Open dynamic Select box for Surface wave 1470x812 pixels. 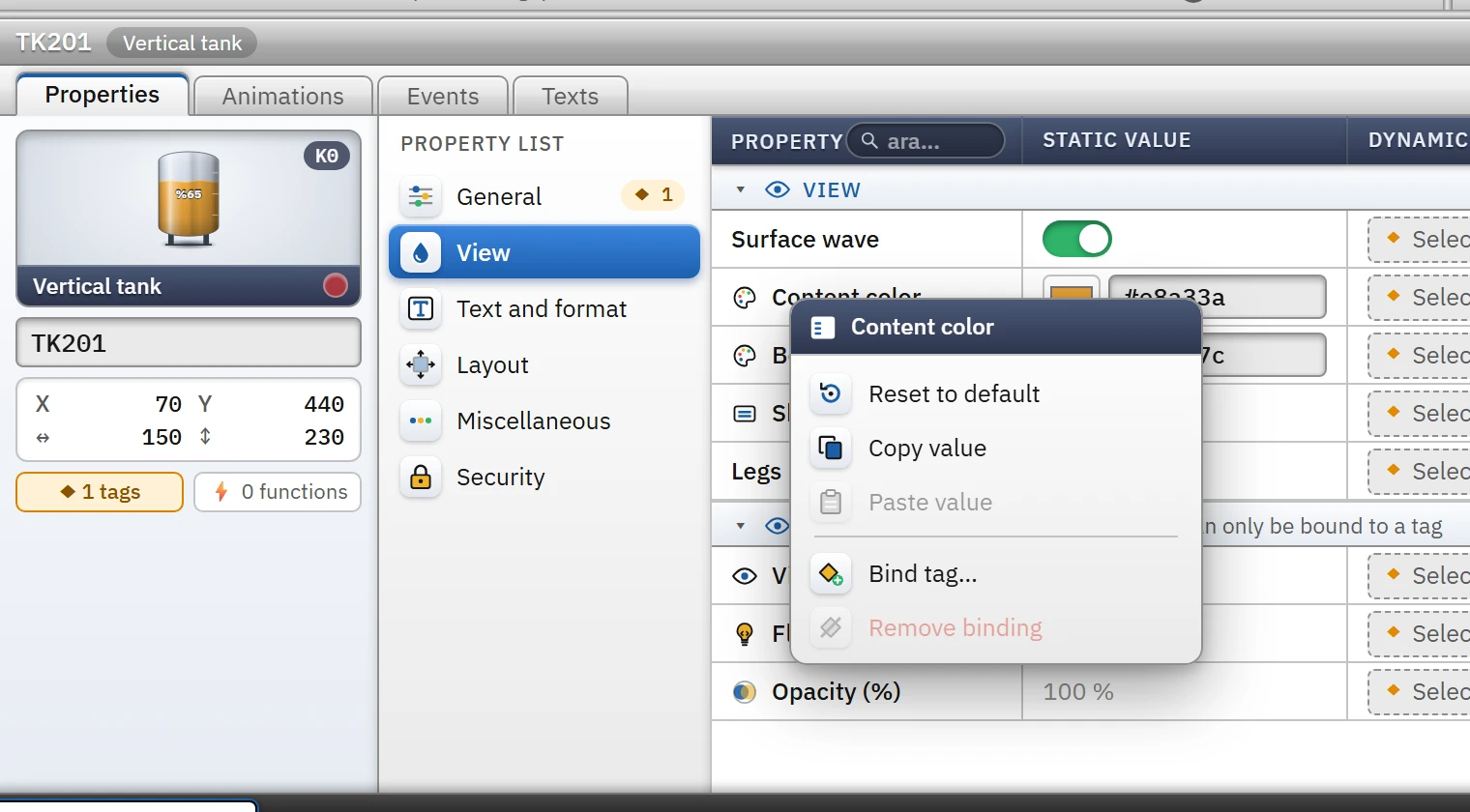pos(1419,239)
